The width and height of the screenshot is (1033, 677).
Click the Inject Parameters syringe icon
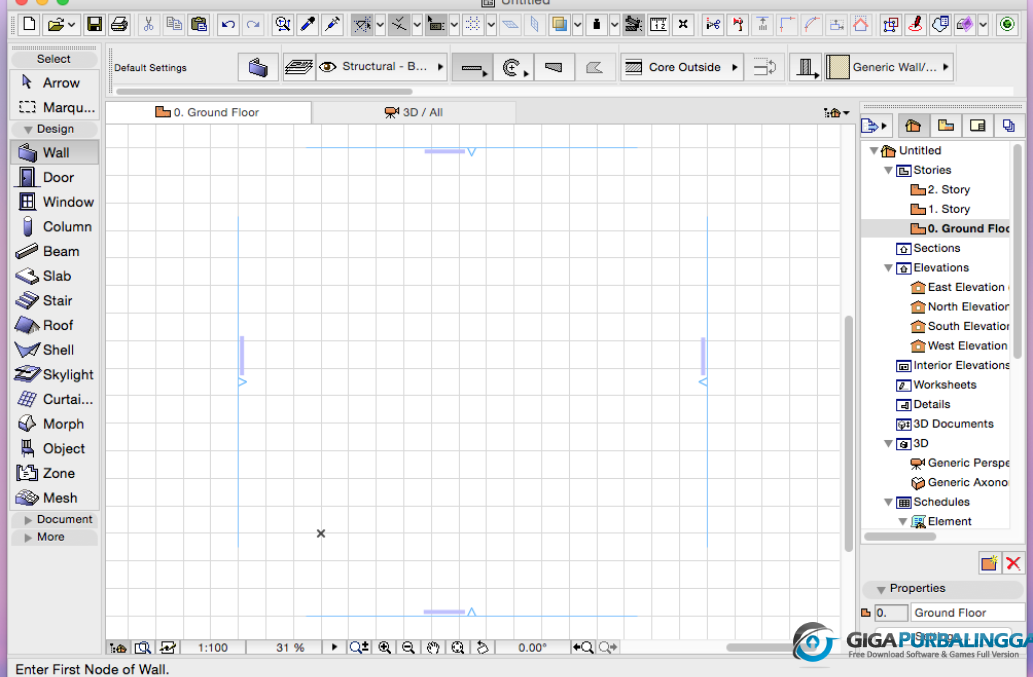click(x=332, y=25)
